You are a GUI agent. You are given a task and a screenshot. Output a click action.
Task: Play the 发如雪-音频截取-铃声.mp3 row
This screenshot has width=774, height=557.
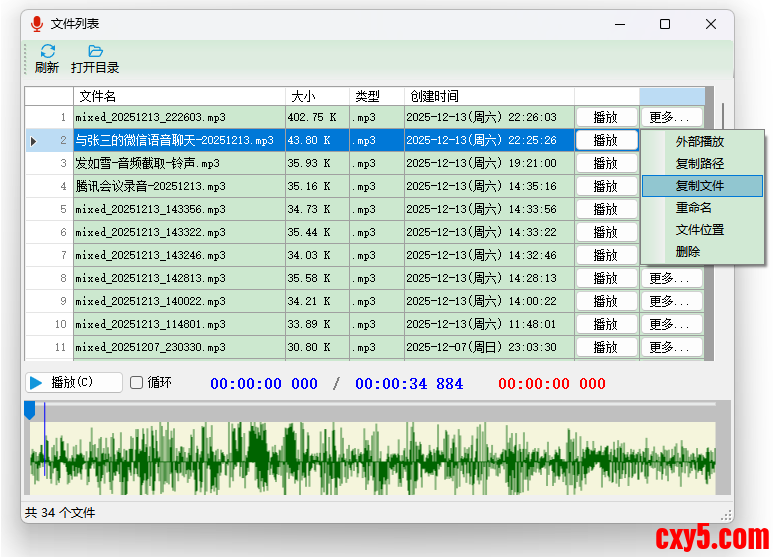(x=606, y=164)
